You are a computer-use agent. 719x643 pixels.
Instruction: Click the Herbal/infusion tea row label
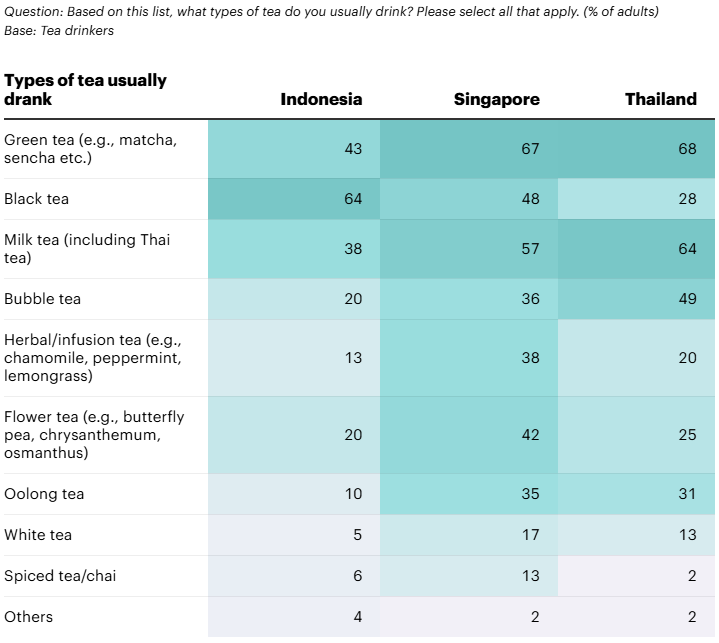93,358
